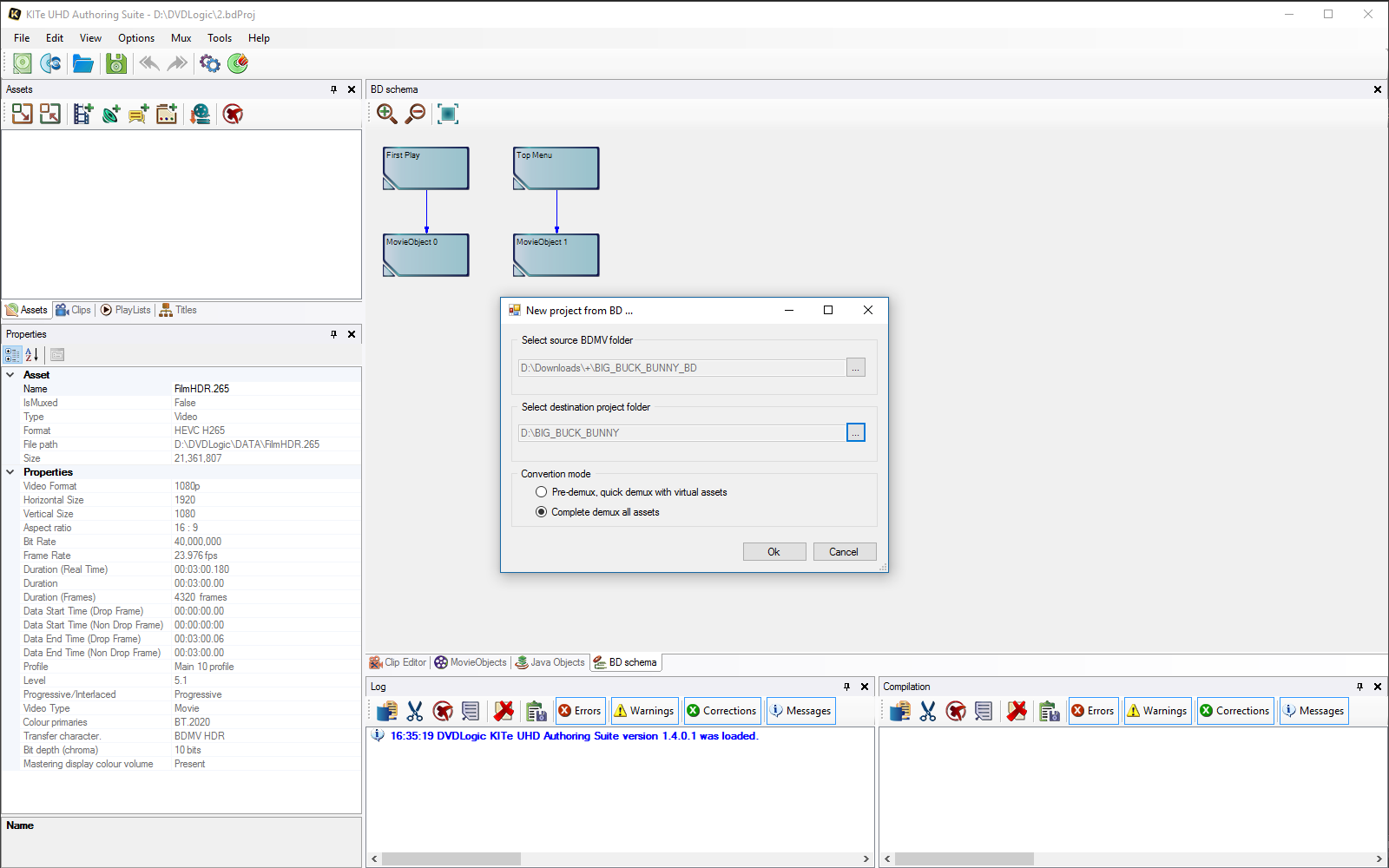This screenshot has width=1389, height=868.
Task: Toggle Warnings filter in Compilation panel
Action: pyautogui.click(x=1156, y=711)
